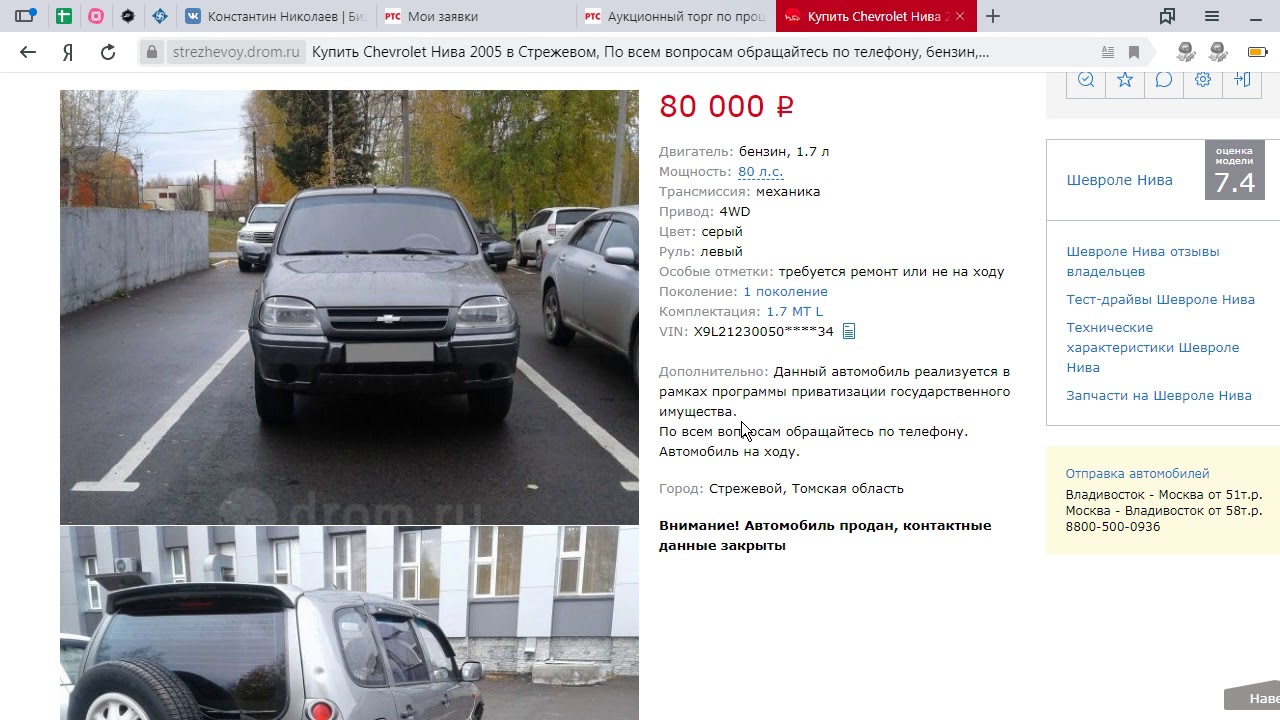
Task: Close the 'Купить Chevrolet Нива' tab
Action: (x=960, y=16)
